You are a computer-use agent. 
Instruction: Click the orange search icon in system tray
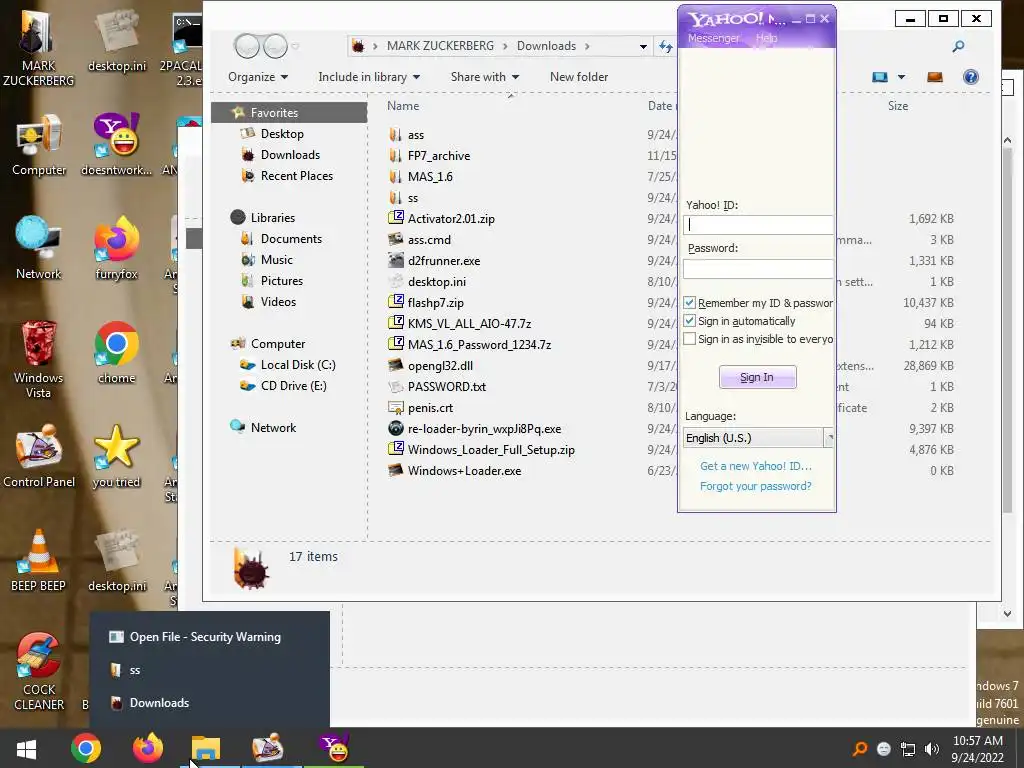coord(860,749)
